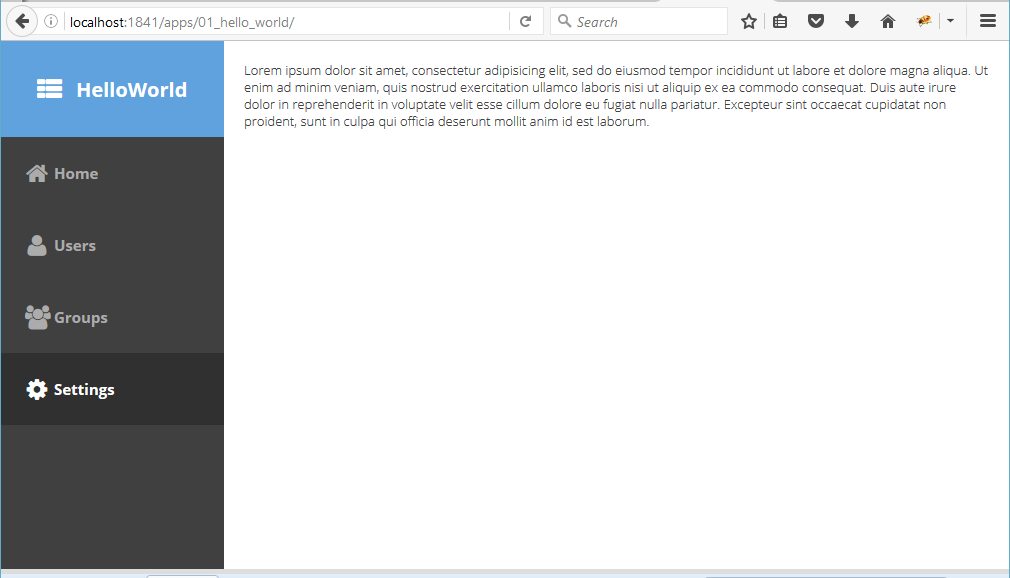Open the site information icon in address bar

coord(51,21)
